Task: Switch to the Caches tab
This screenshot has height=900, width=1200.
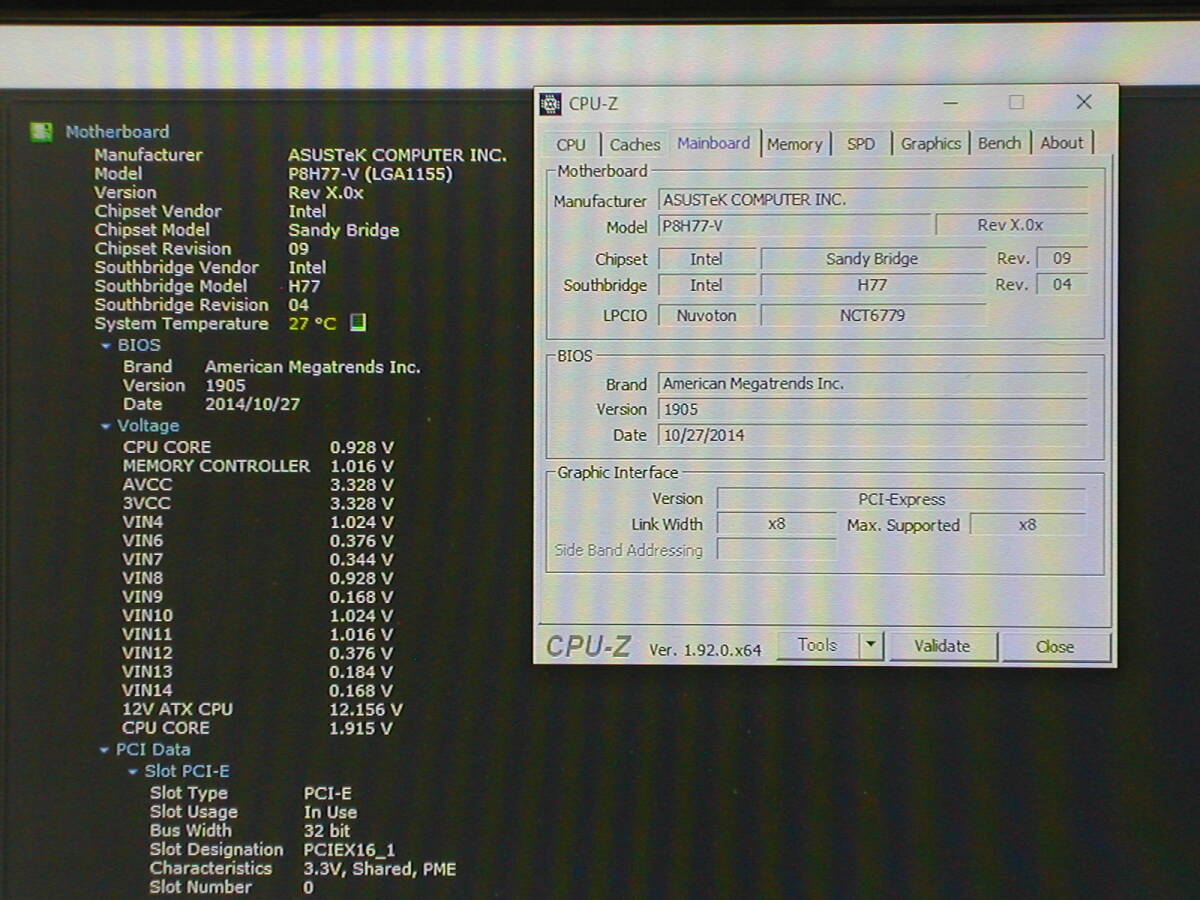Action: pos(634,144)
